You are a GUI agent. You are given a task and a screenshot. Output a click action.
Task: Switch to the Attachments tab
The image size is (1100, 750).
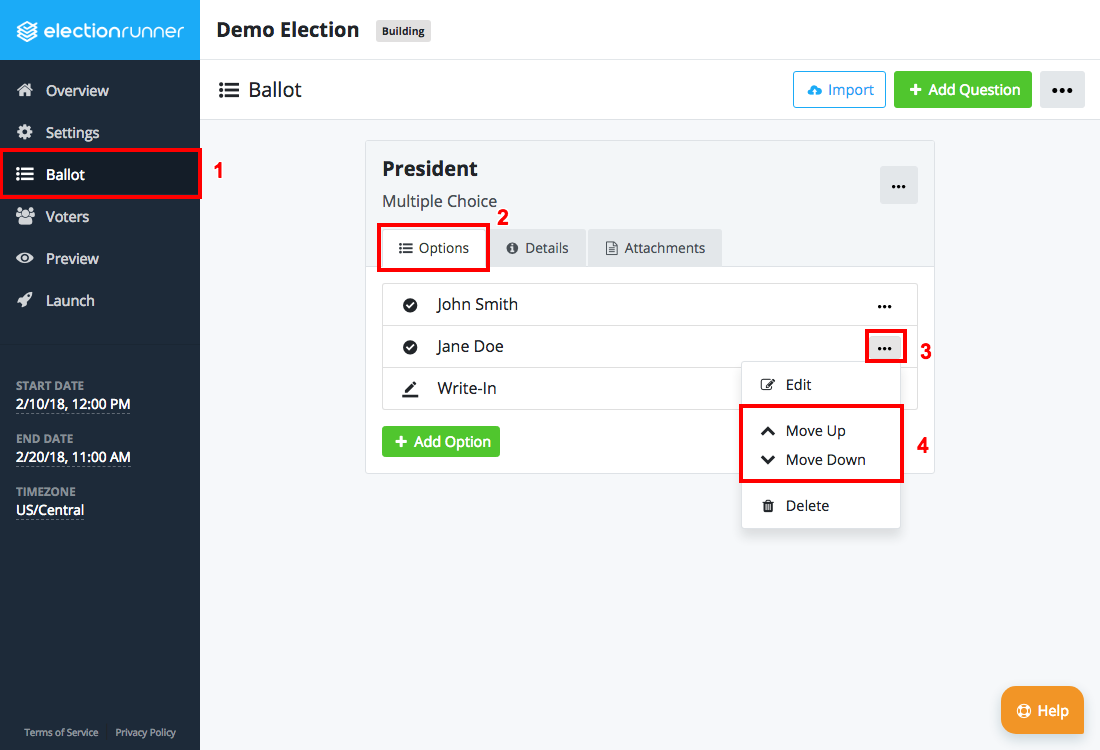click(x=655, y=248)
